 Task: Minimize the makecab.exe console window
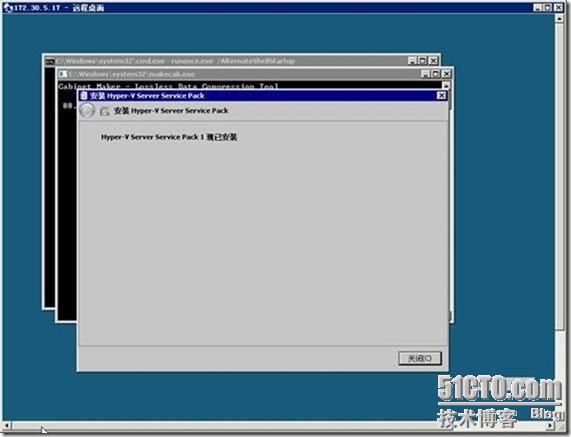click(x=425, y=74)
